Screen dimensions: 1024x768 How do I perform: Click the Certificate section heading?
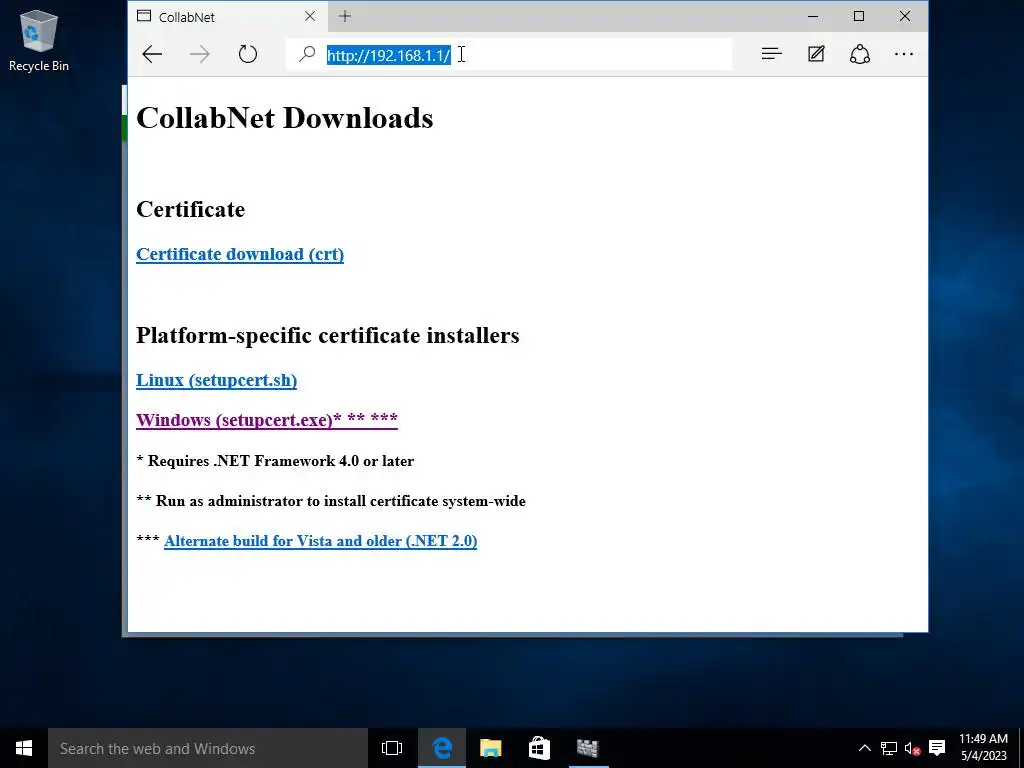coord(191,210)
